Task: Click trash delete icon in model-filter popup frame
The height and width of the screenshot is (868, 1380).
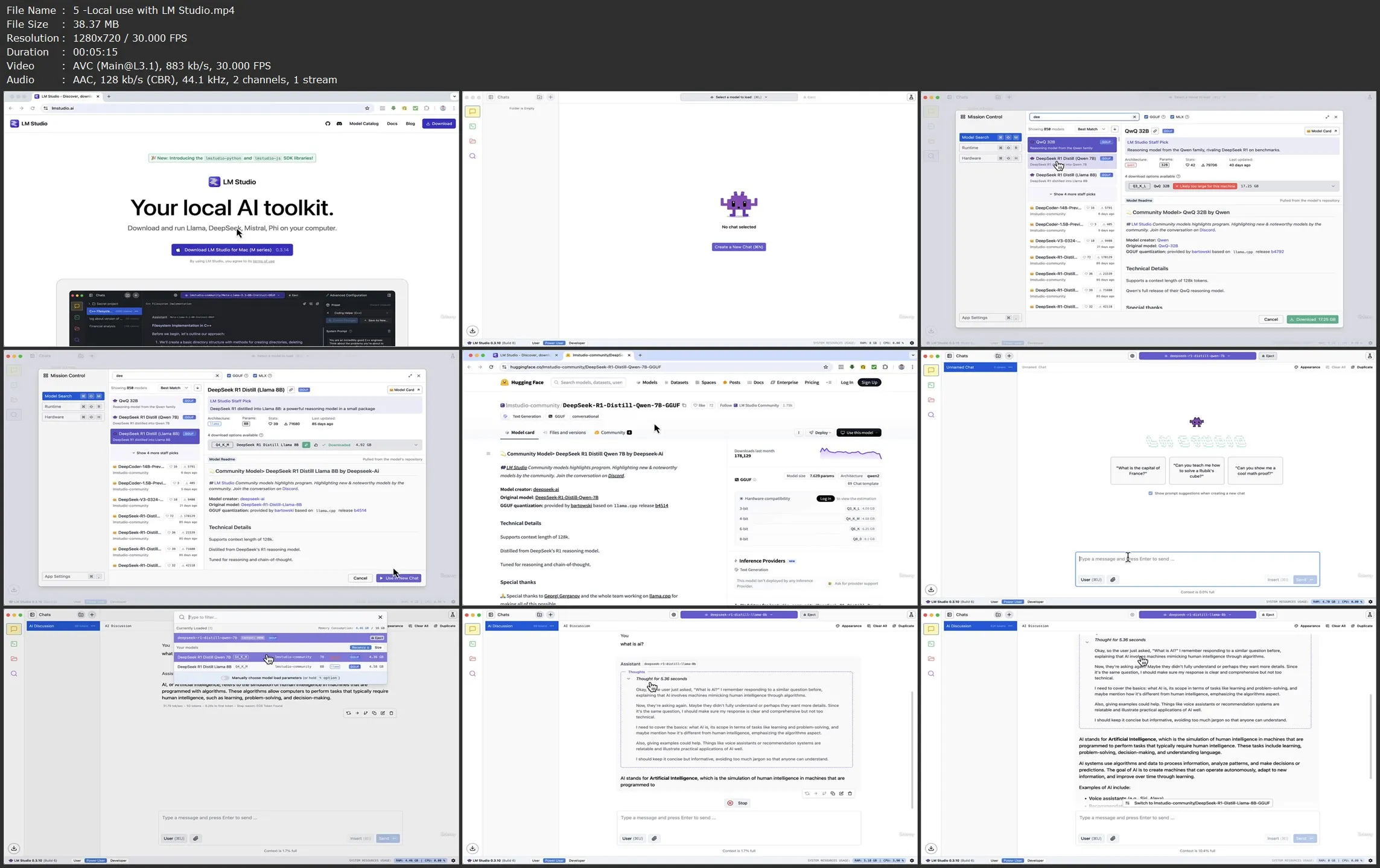Action: (391, 713)
